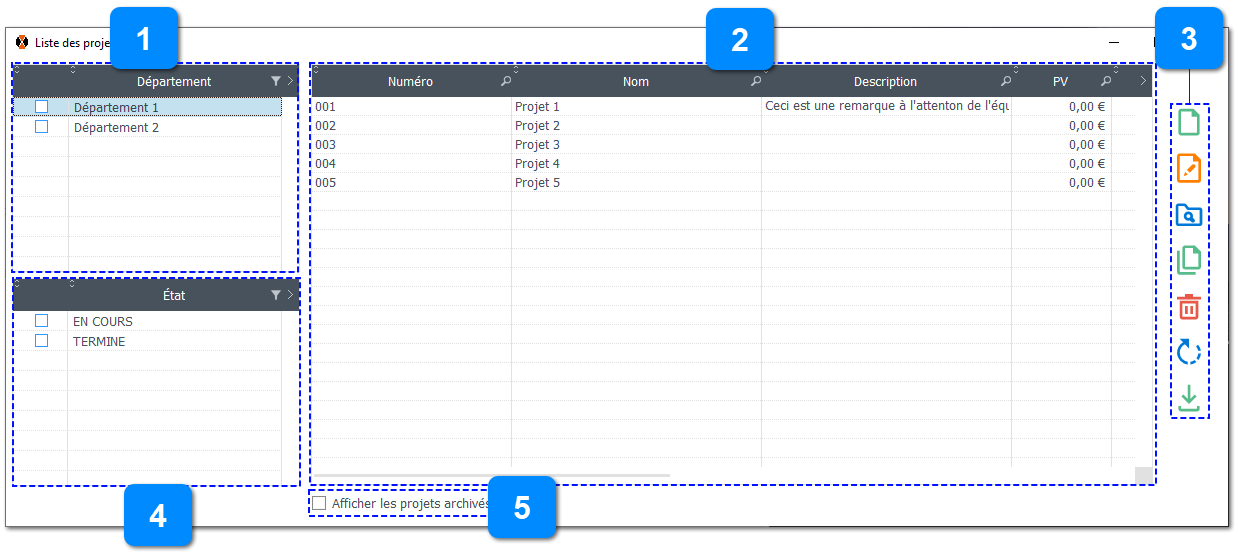This screenshot has height=557, width=1238.
Task: Click the search icon in the Nom column
Action: click(756, 82)
